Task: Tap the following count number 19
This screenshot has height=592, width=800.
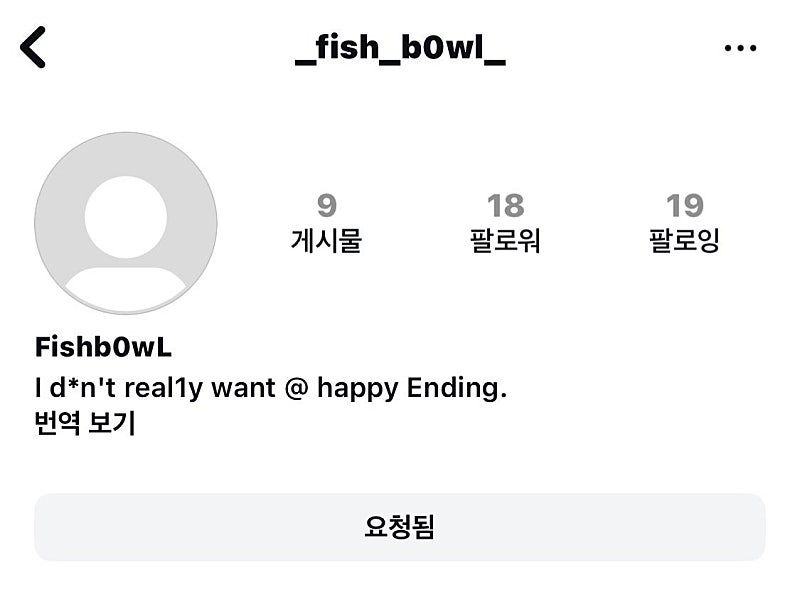Action: click(x=684, y=206)
